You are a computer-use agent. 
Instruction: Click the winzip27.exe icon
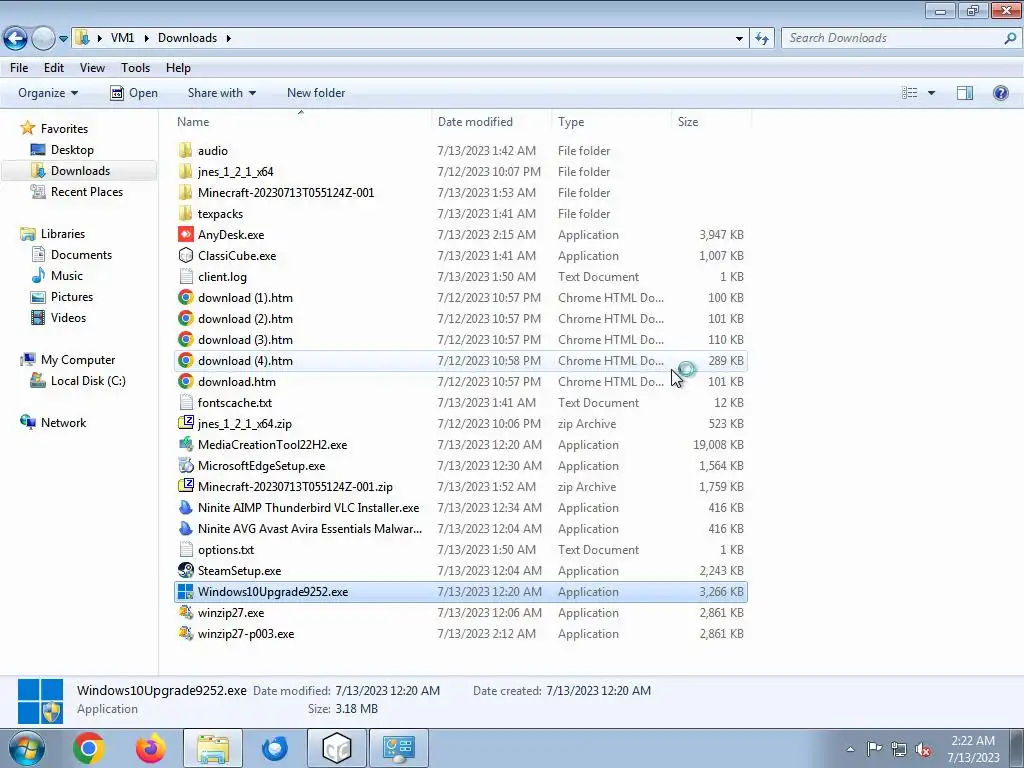click(185, 613)
